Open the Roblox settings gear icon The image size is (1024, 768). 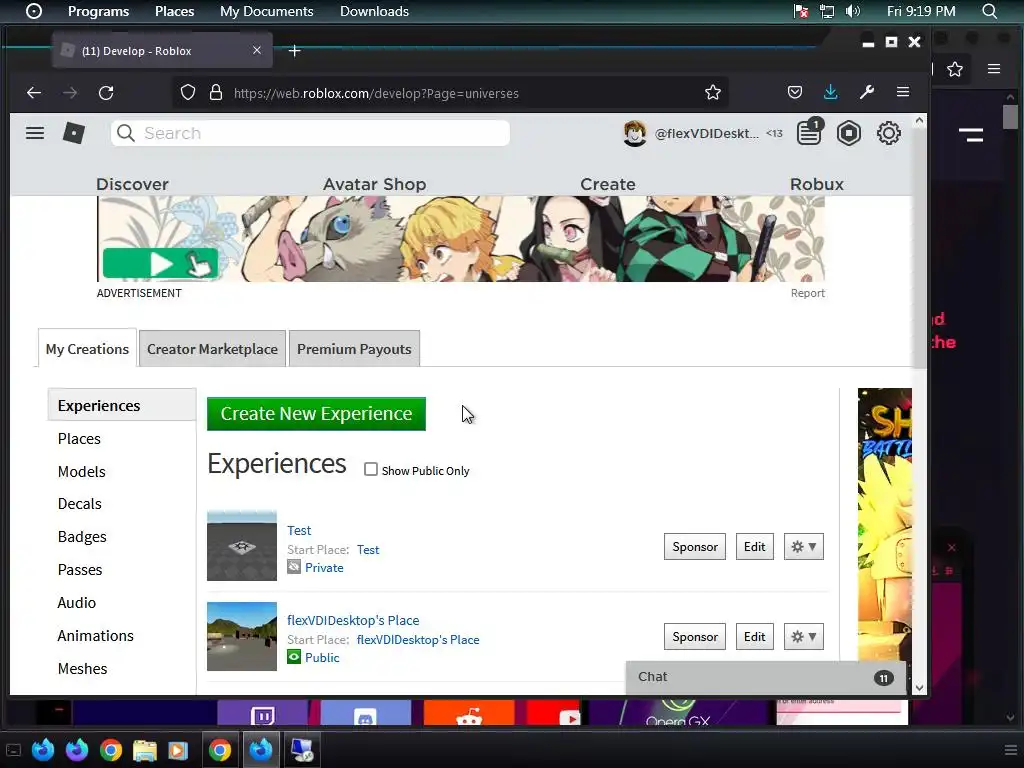[889, 133]
